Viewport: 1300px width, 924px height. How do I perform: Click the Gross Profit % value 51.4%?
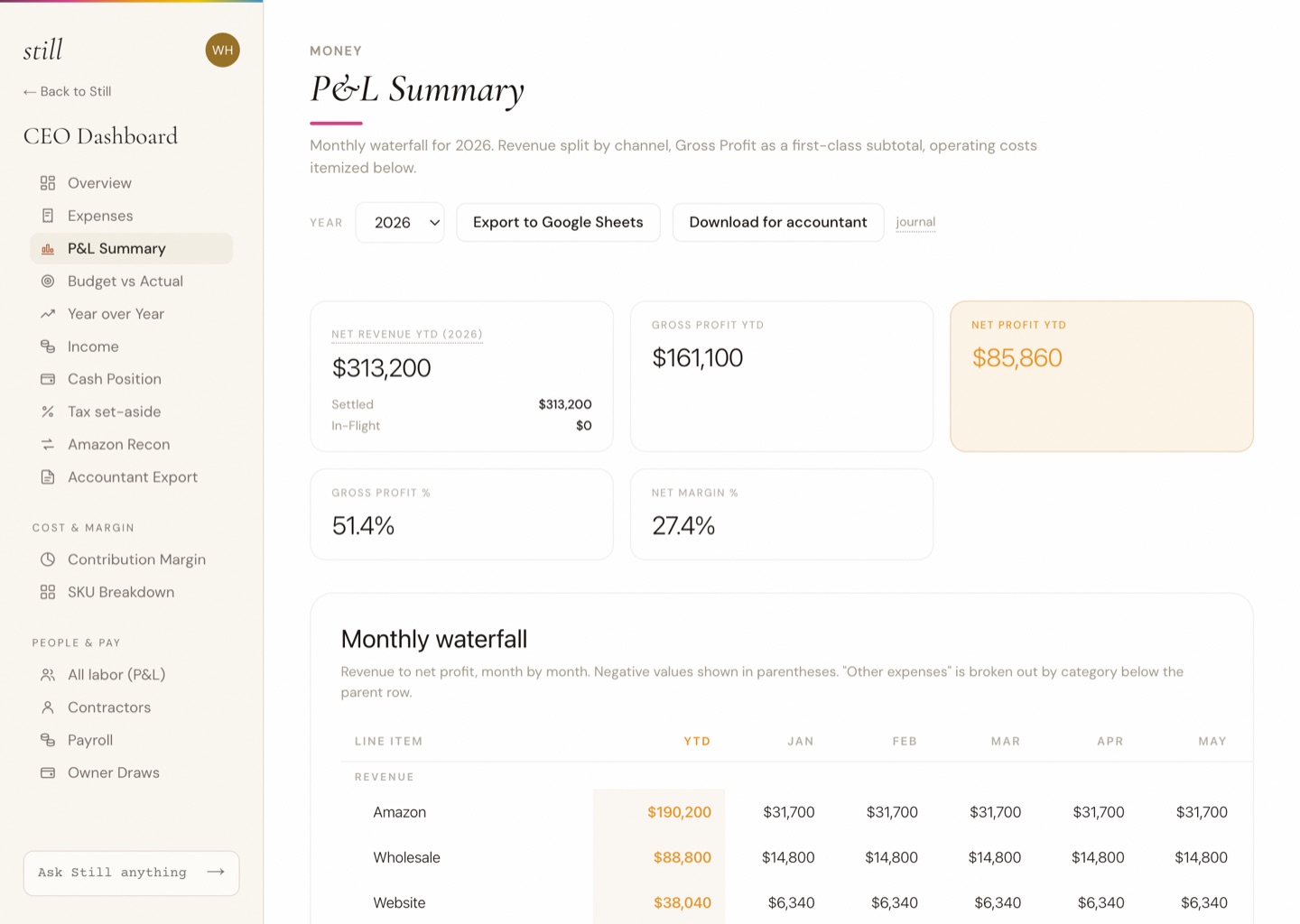click(363, 526)
